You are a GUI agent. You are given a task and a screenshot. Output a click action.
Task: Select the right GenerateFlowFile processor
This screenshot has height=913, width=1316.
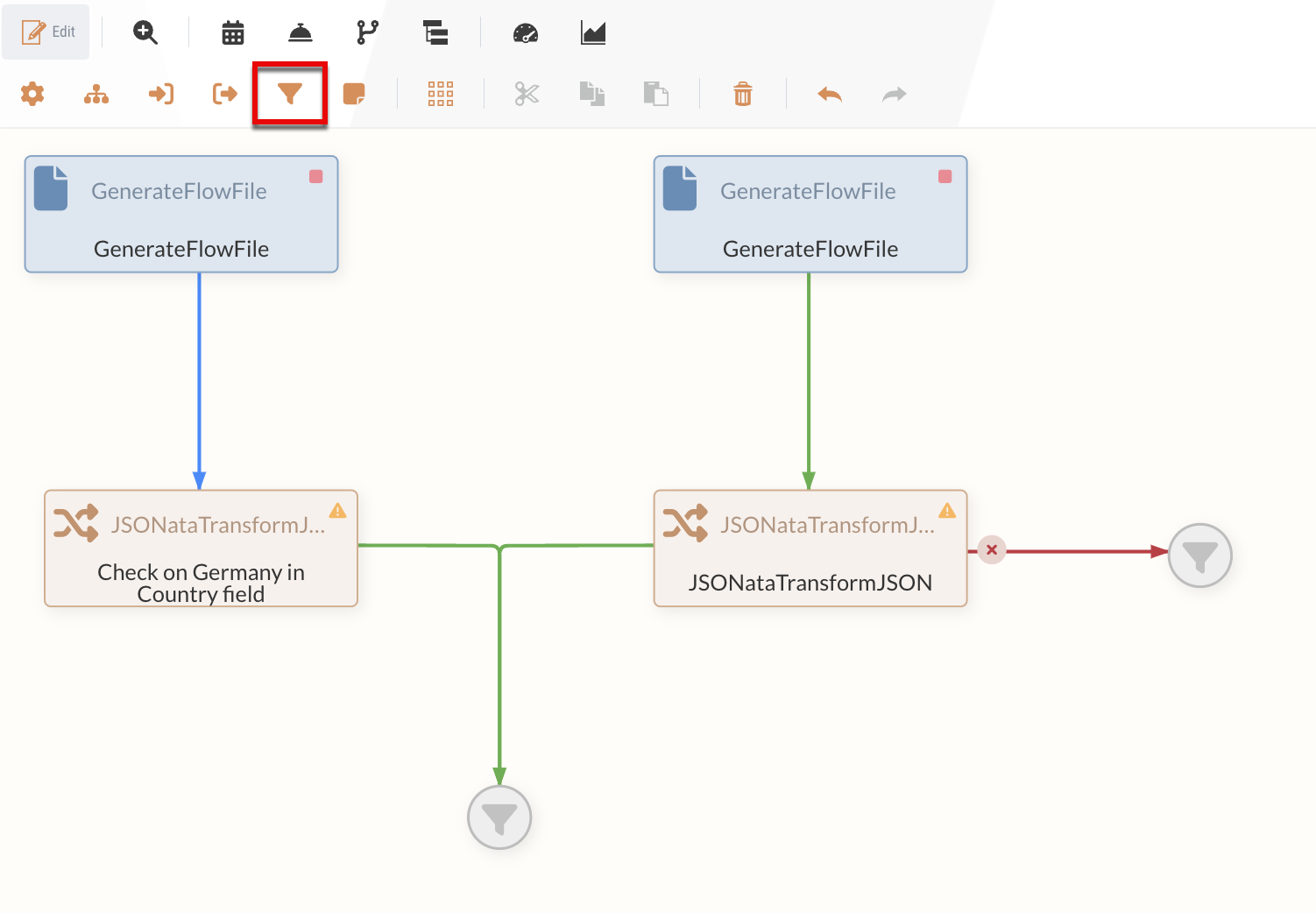[810, 215]
